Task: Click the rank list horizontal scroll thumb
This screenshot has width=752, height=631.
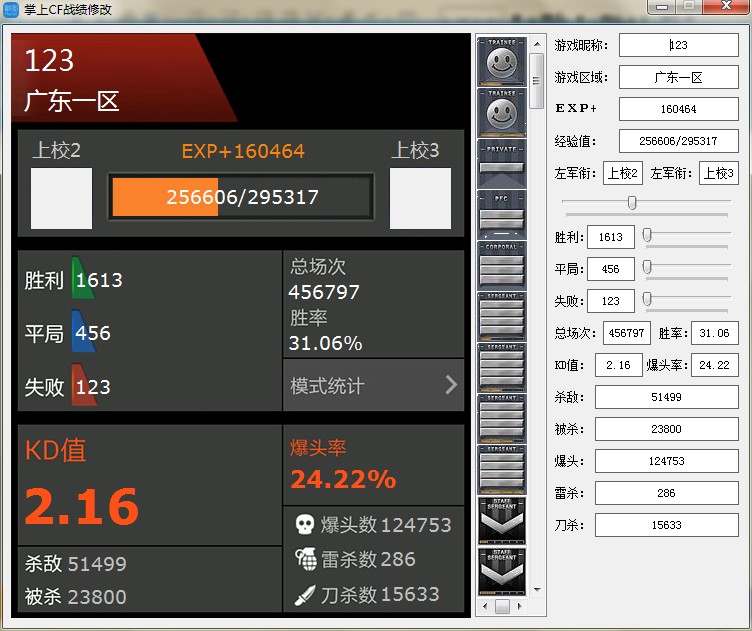Action: click(x=502, y=606)
